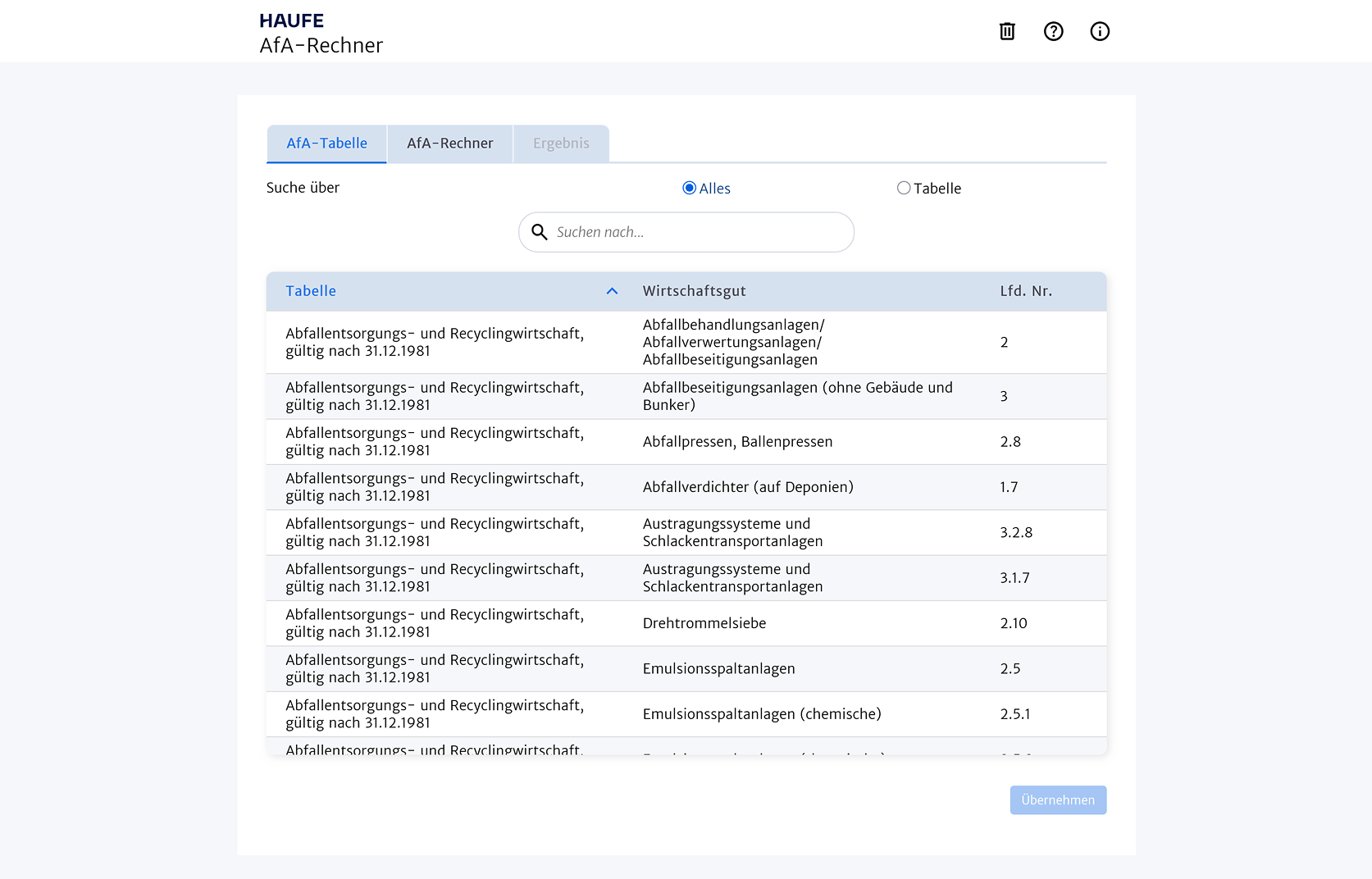Select the Alles radio button
1372x879 pixels.
[x=689, y=188]
